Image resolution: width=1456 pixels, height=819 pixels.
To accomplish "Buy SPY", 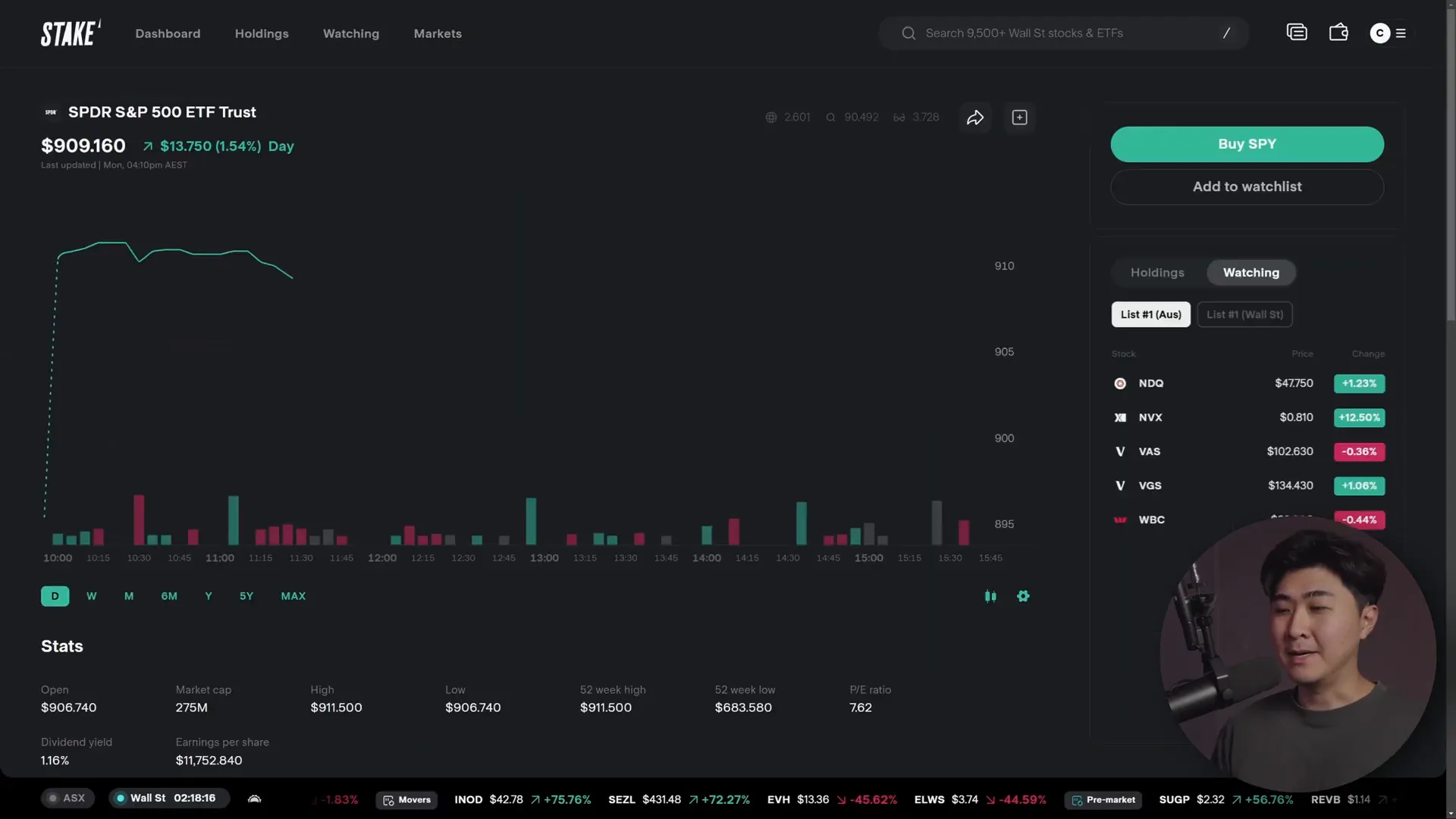I will pyautogui.click(x=1247, y=144).
